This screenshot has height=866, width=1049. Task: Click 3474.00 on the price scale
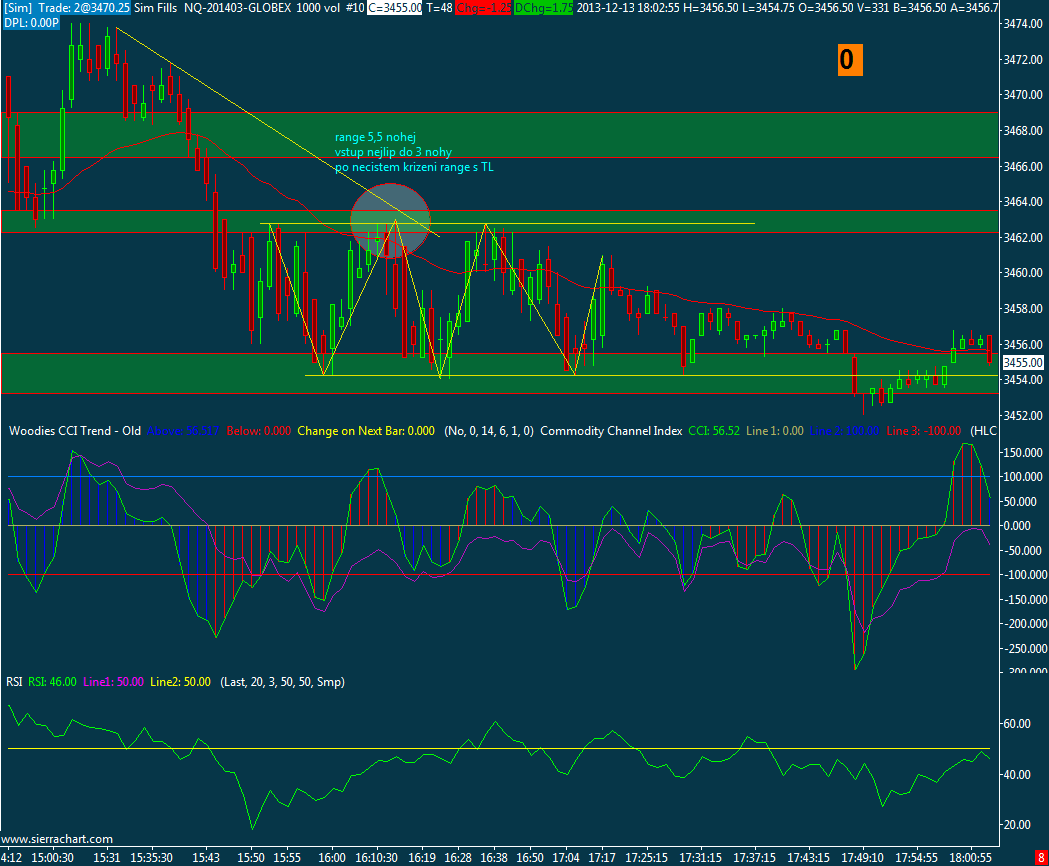(x=1023, y=24)
